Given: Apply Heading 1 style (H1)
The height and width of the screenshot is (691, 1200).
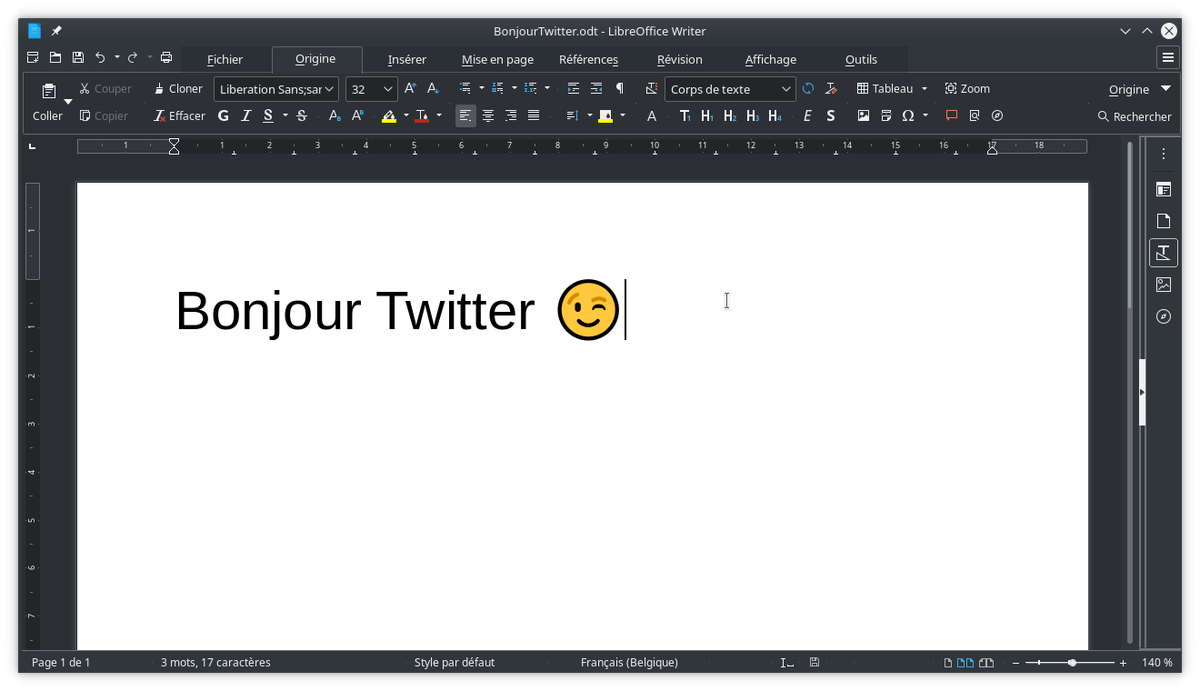Looking at the screenshot, I should [x=707, y=116].
